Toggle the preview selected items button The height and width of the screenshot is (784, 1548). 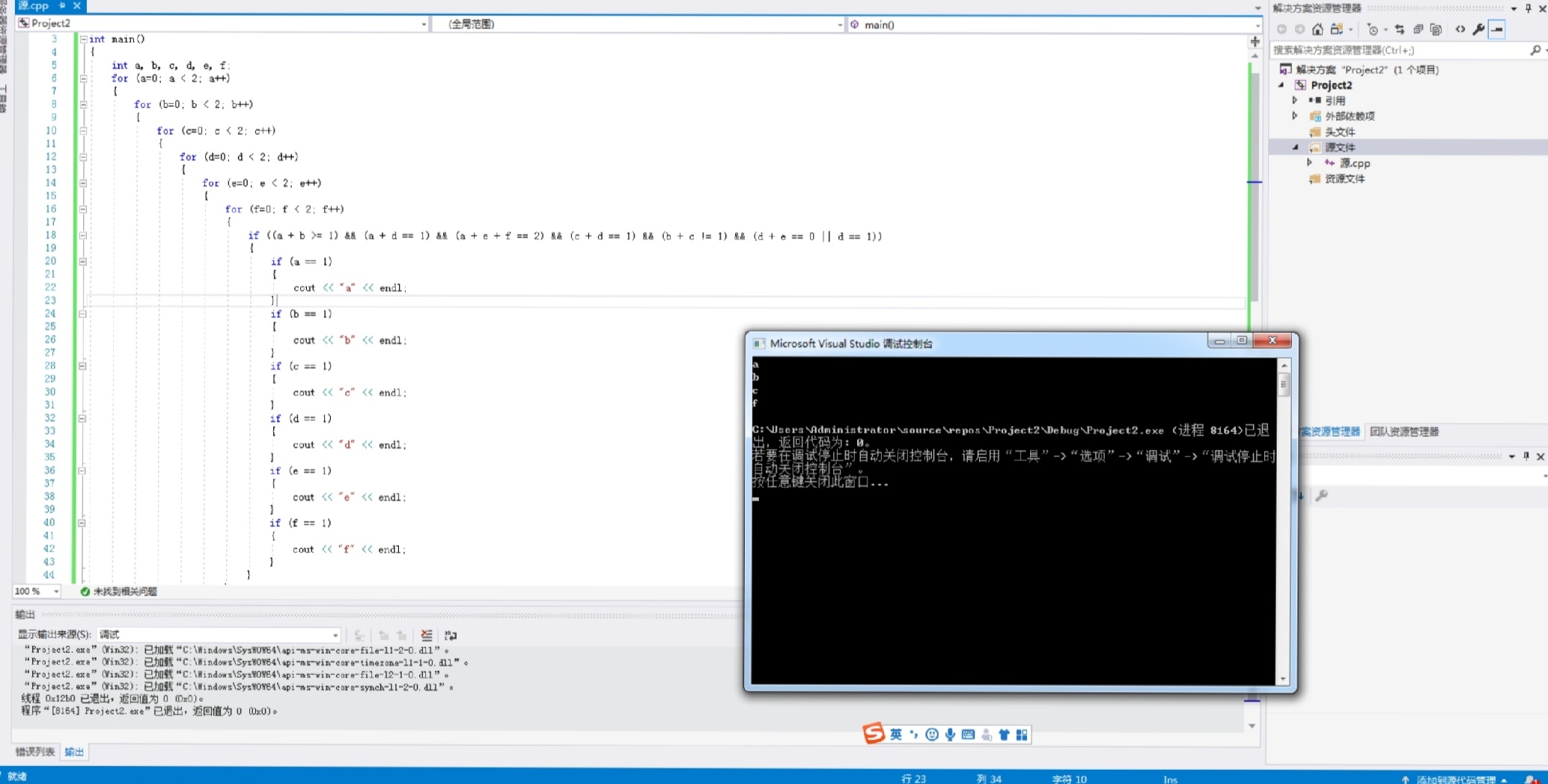(x=1496, y=29)
